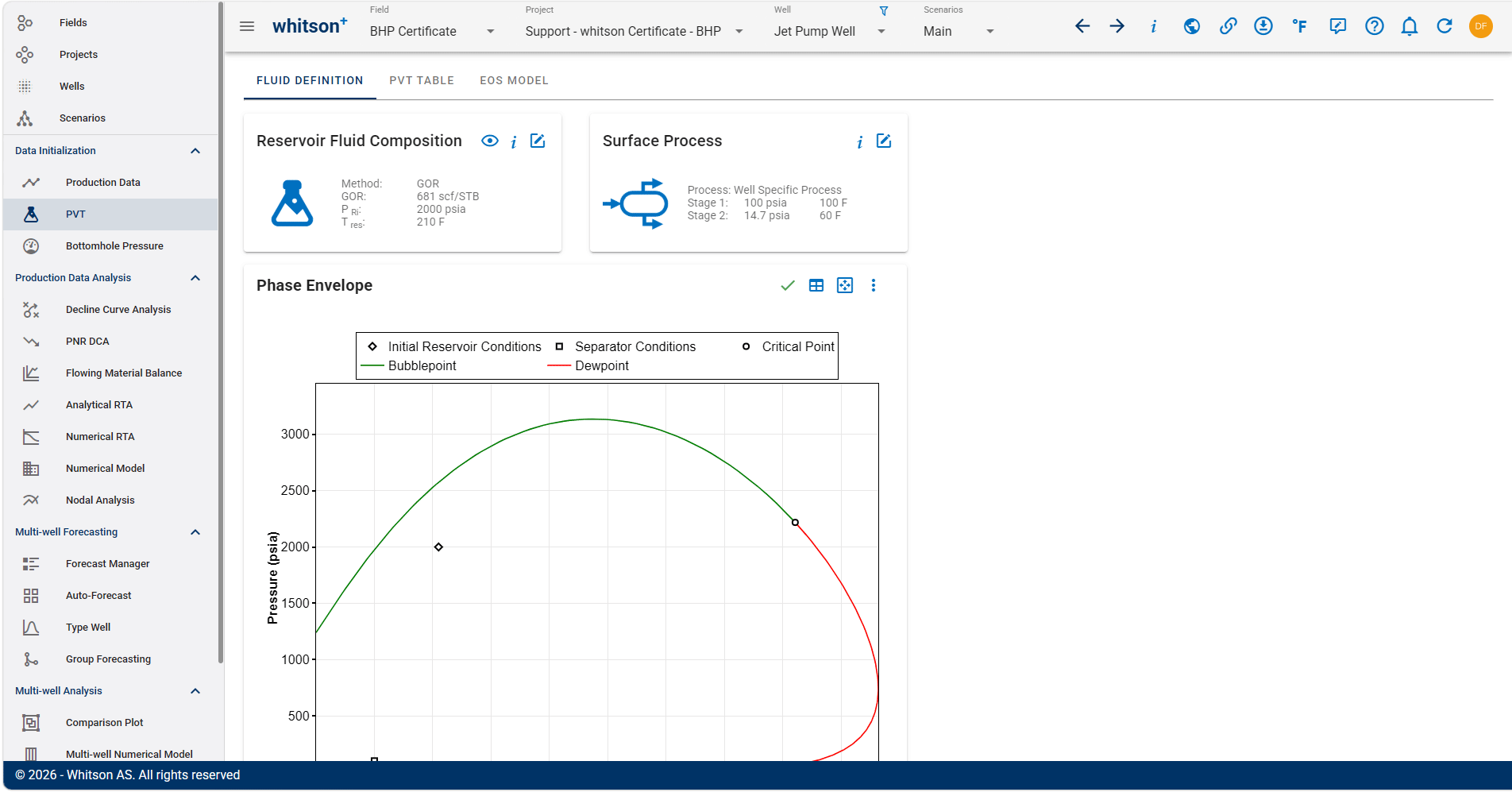Click the link chain icon
Viewport: 1512px width, 792px height.
click(1228, 26)
